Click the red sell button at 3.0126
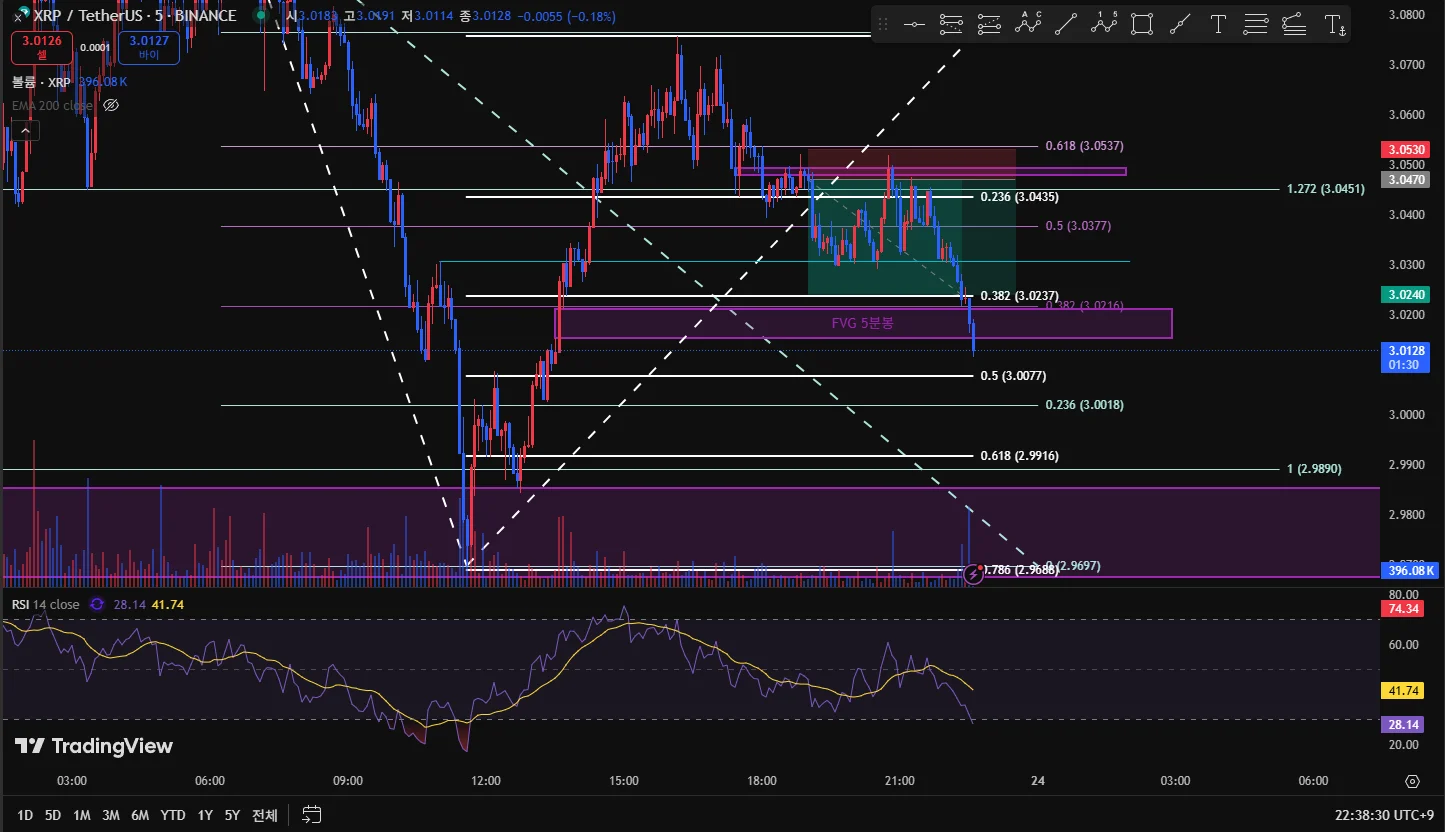This screenshot has width=1445, height=832. pos(42,47)
